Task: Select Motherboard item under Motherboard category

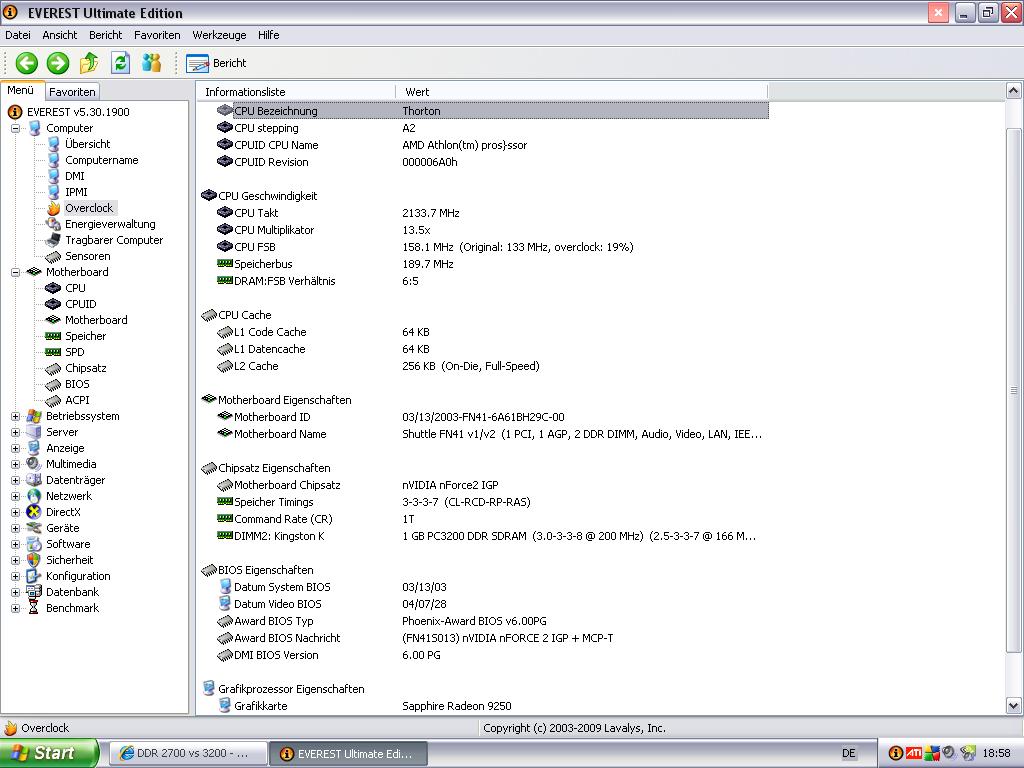Action: 96,320
